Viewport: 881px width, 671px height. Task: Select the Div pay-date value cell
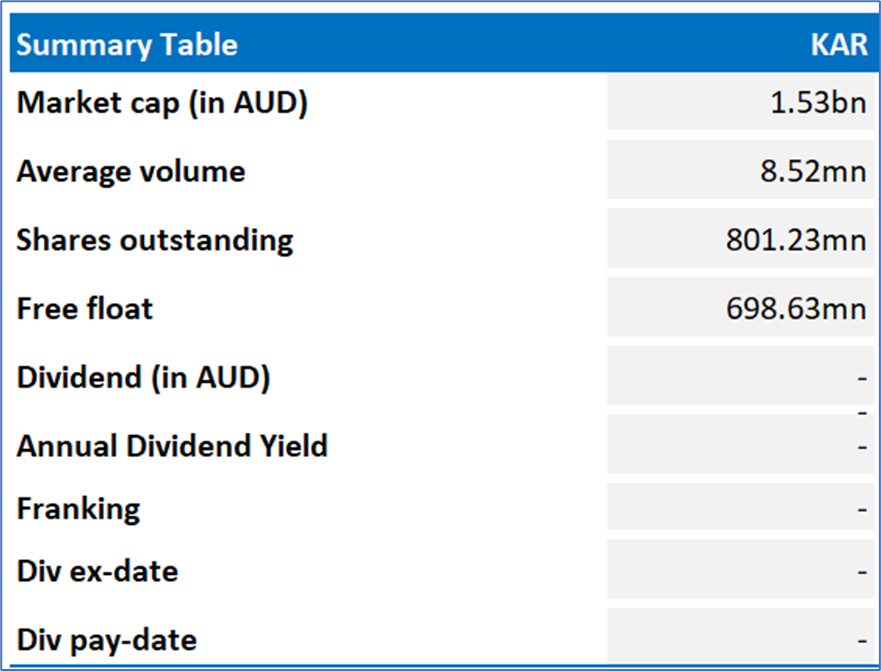[740, 637]
